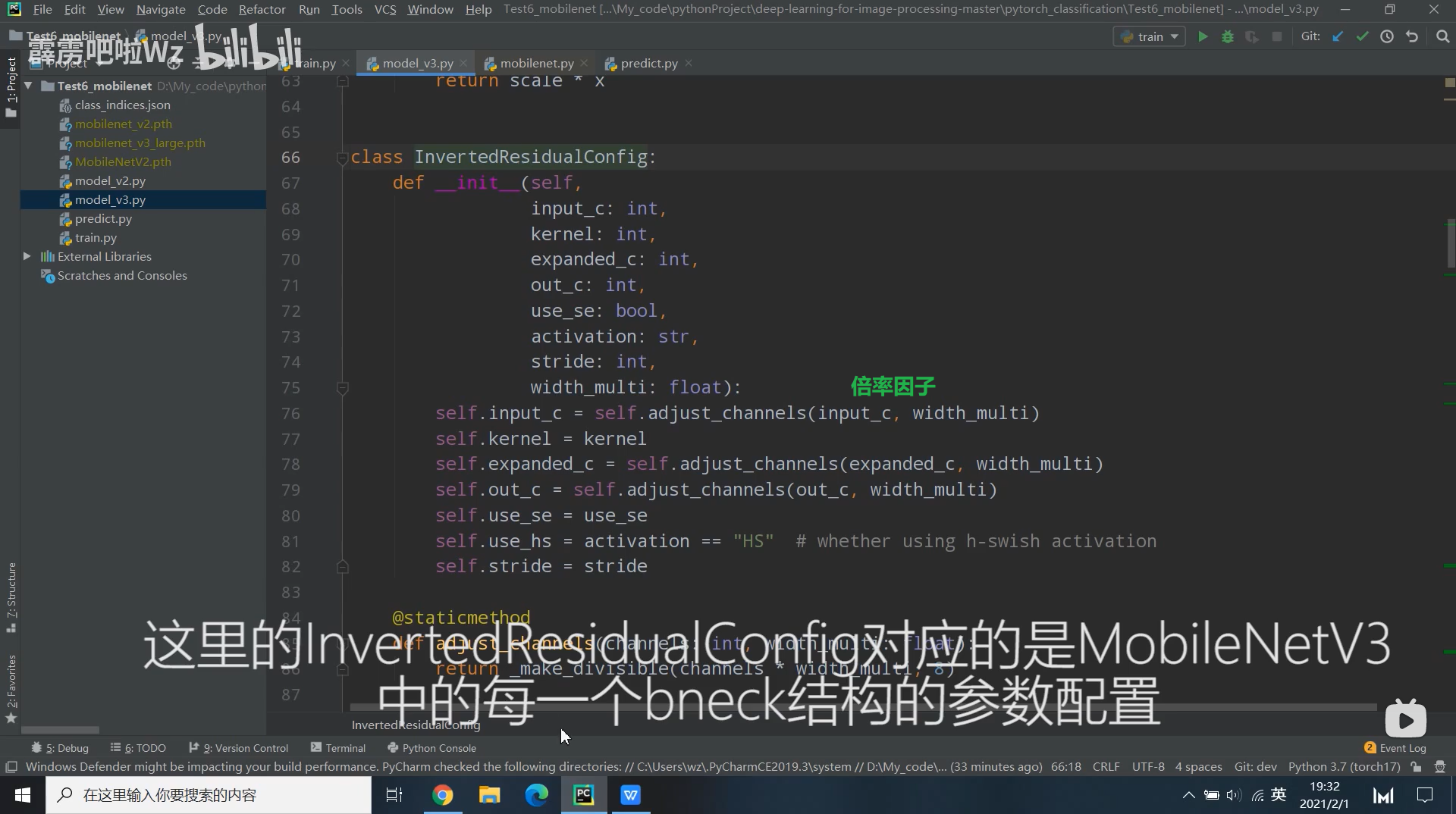Open Git update project (blue arrow)
This screenshot has width=1456, height=814.
[x=1337, y=36]
